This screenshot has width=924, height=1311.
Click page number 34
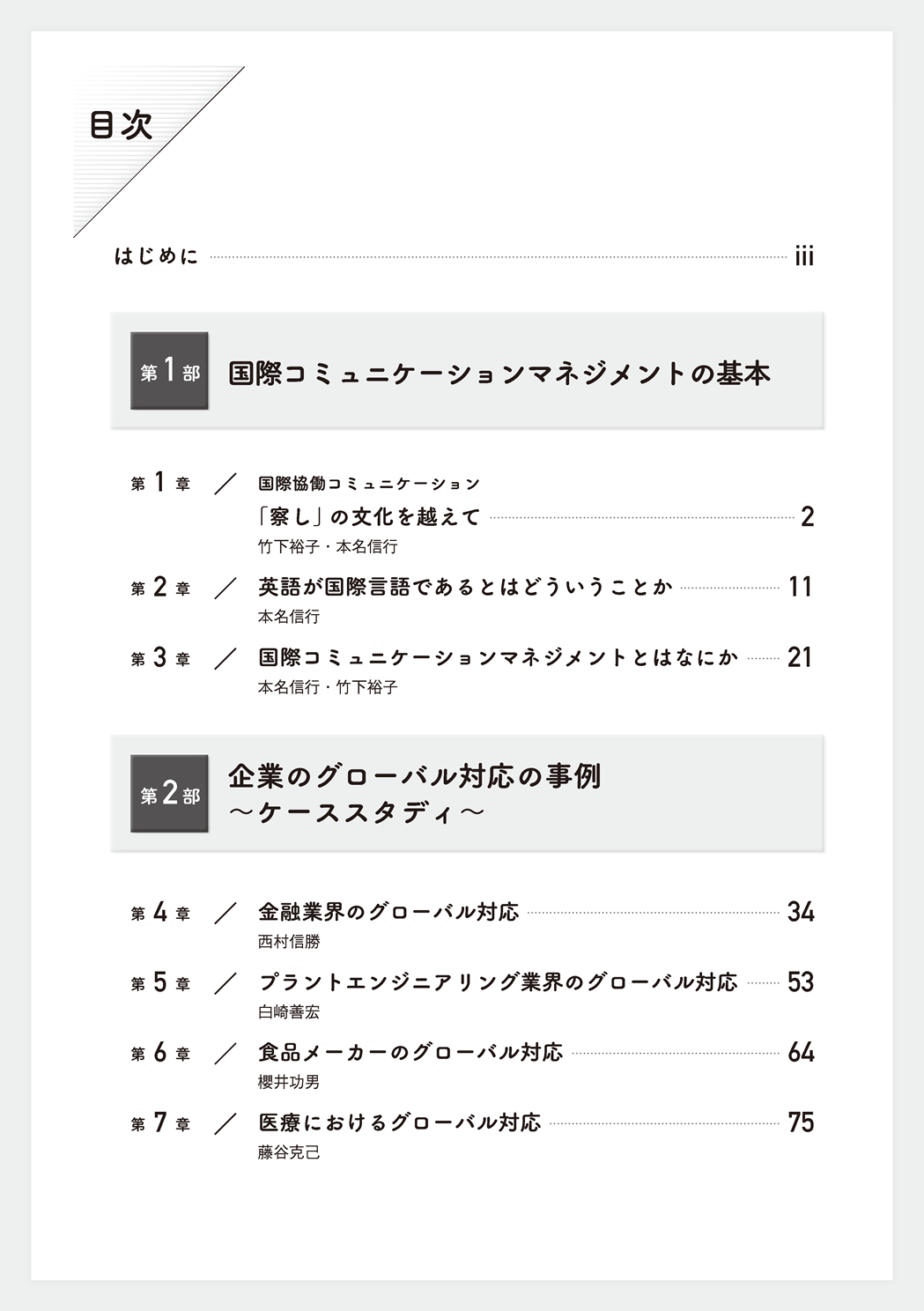tap(800, 912)
